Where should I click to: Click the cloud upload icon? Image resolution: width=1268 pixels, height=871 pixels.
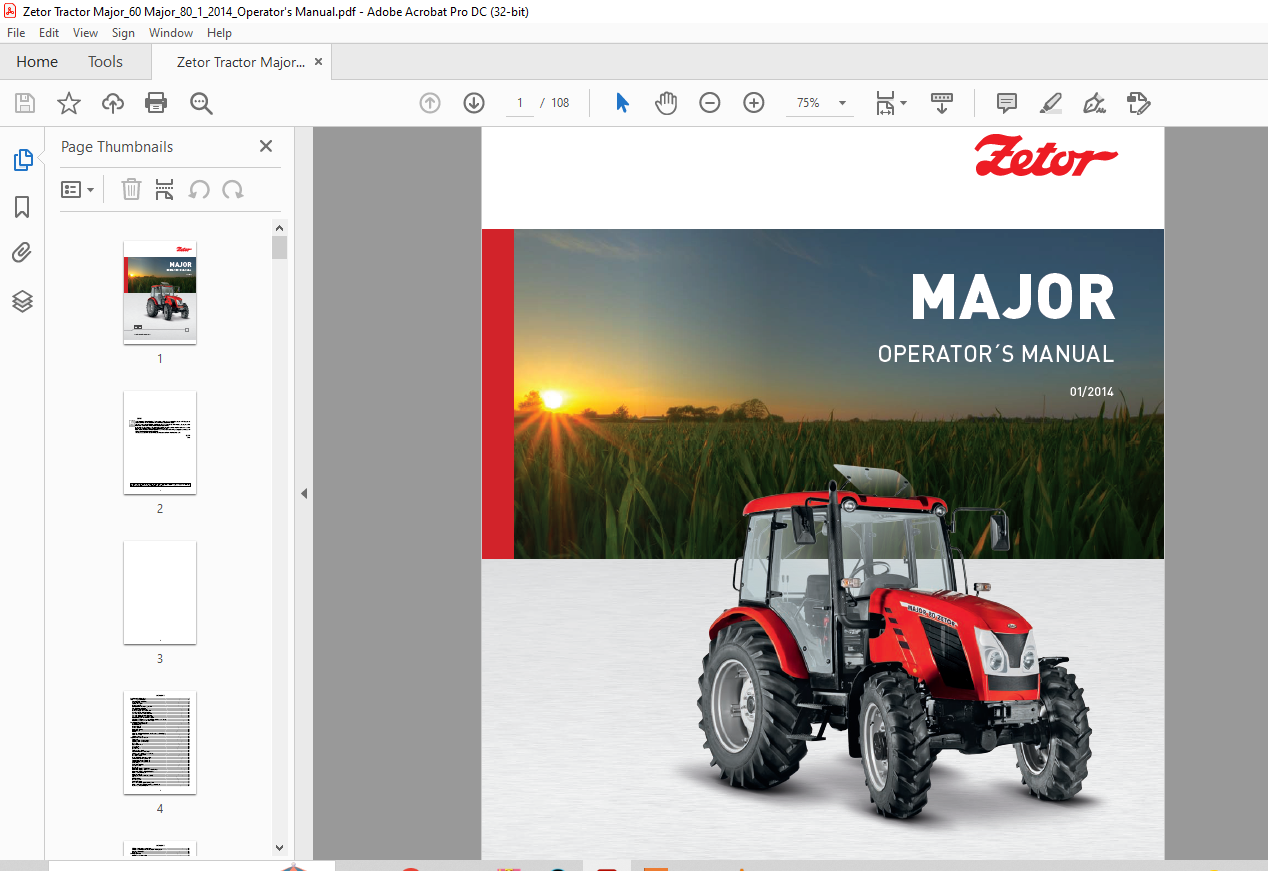[x=113, y=103]
